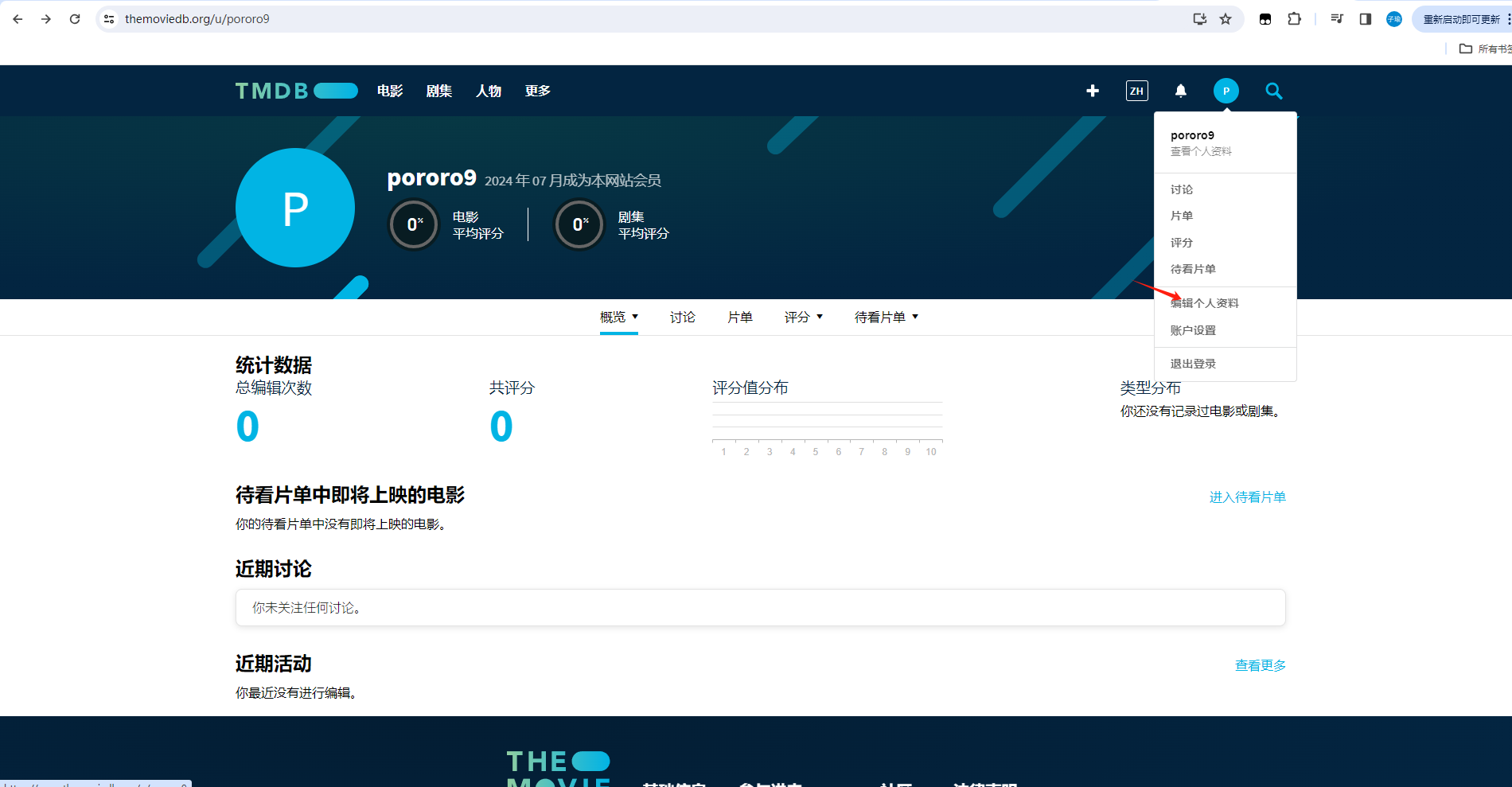Open the plus add-new menu

point(1093,91)
